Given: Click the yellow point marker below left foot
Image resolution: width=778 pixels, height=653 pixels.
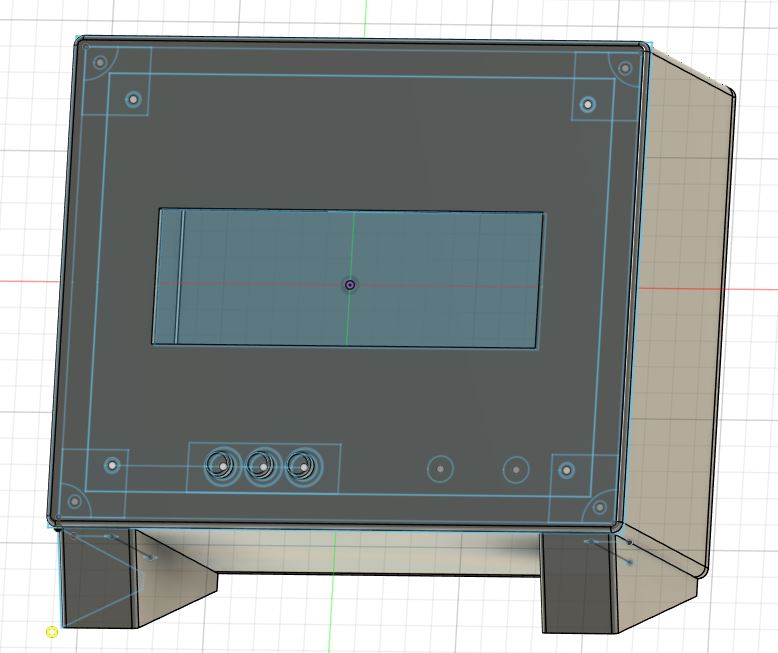Looking at the screenshot, I should [x=52, y=631].
